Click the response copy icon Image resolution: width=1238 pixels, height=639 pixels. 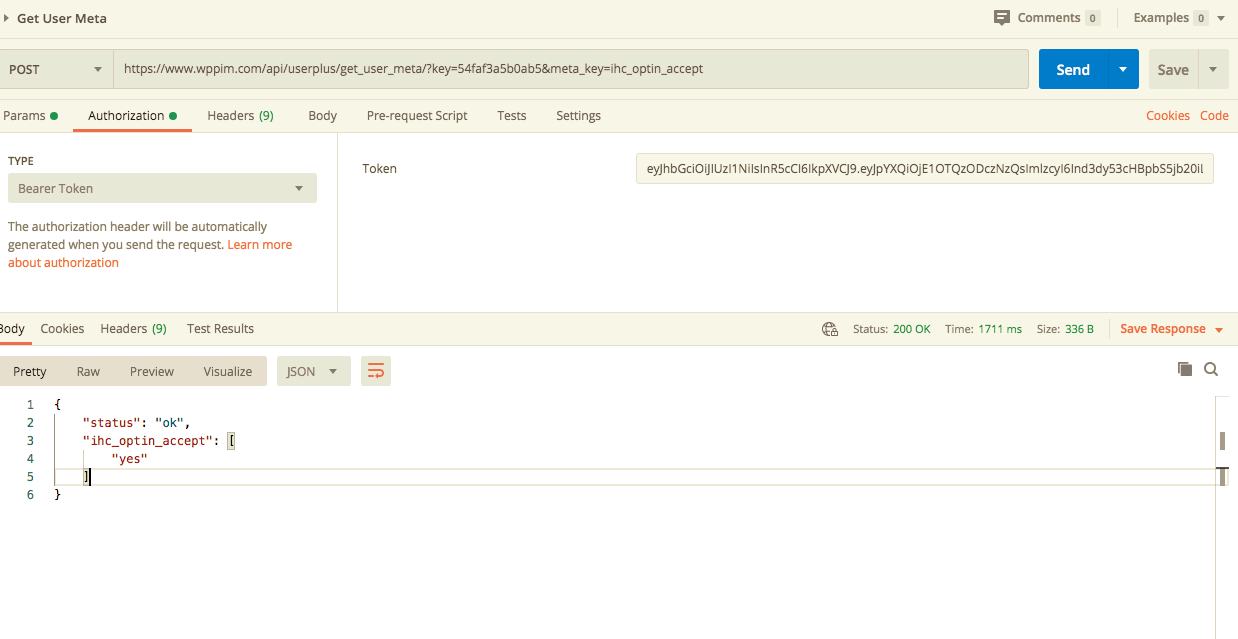1185,369
